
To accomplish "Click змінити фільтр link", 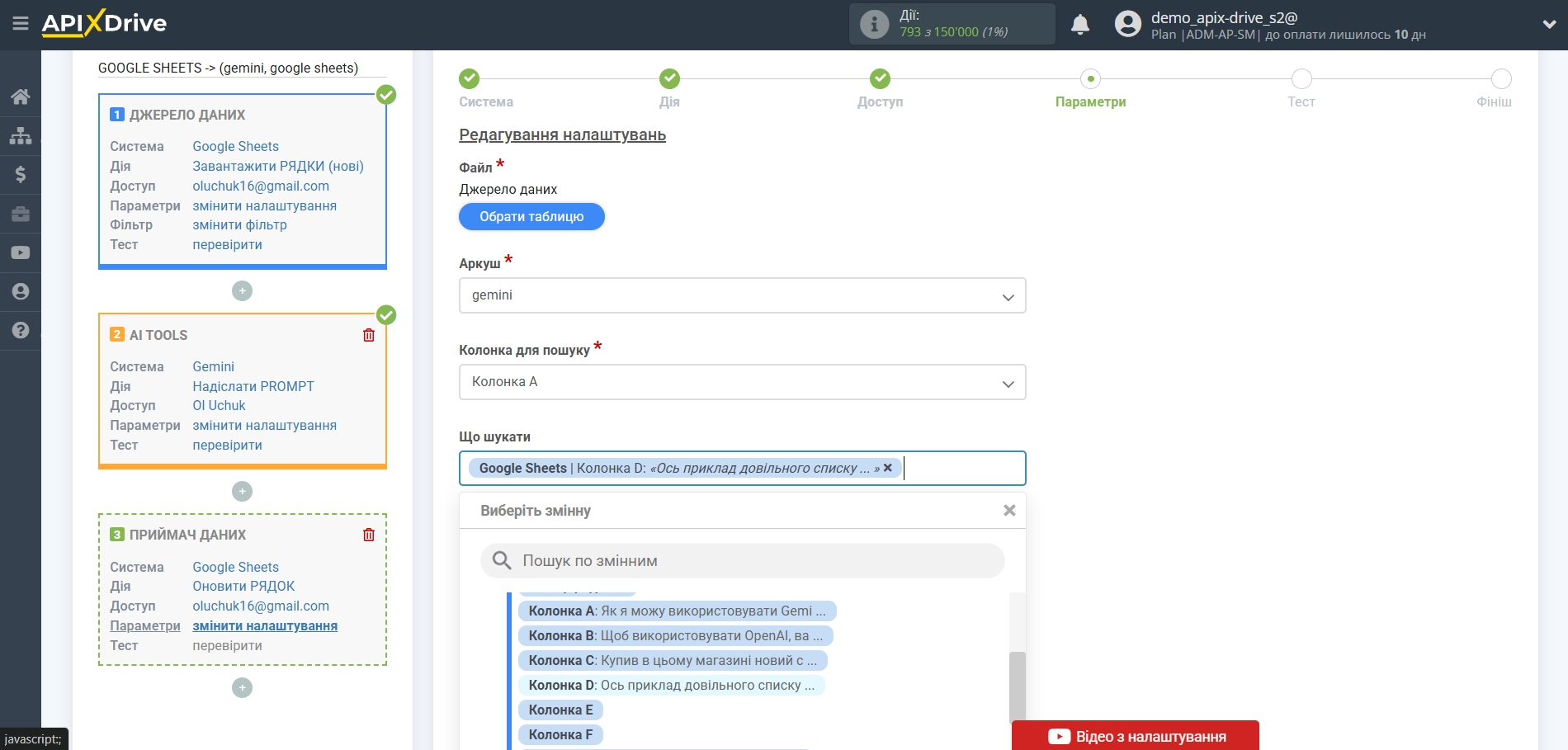I will (239, 224).
